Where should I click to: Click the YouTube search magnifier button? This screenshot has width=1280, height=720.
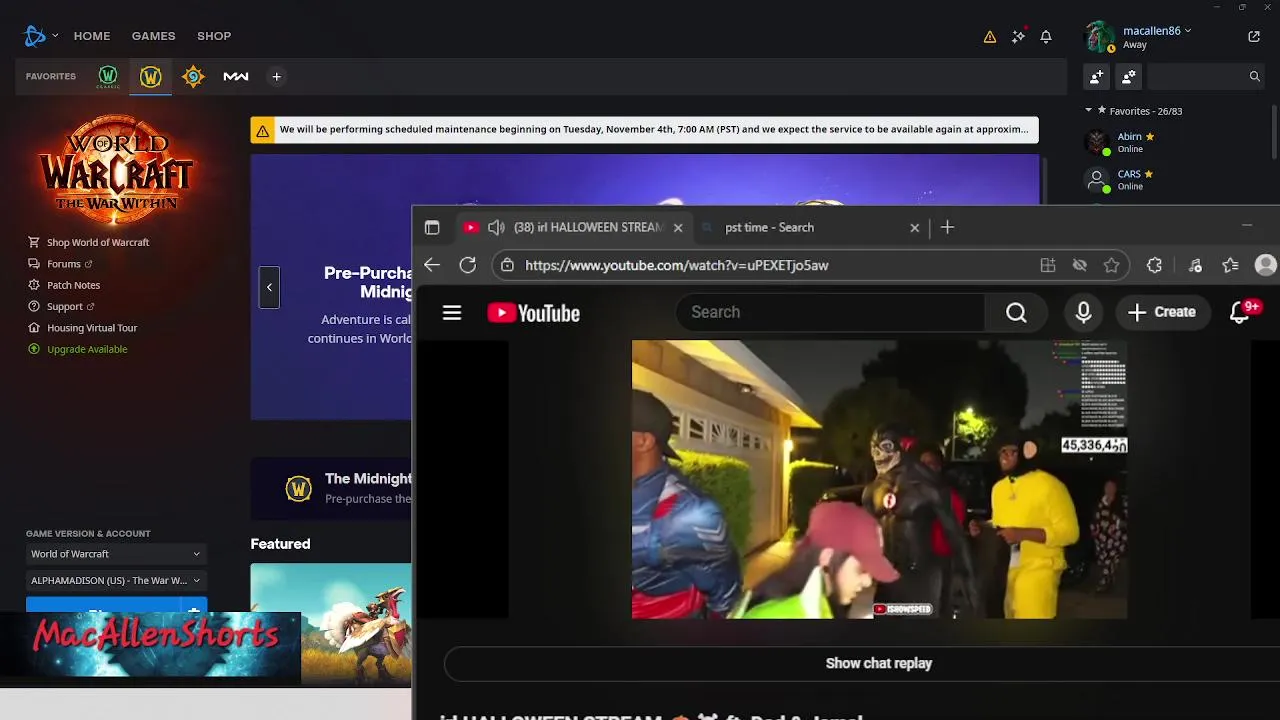1016,313
